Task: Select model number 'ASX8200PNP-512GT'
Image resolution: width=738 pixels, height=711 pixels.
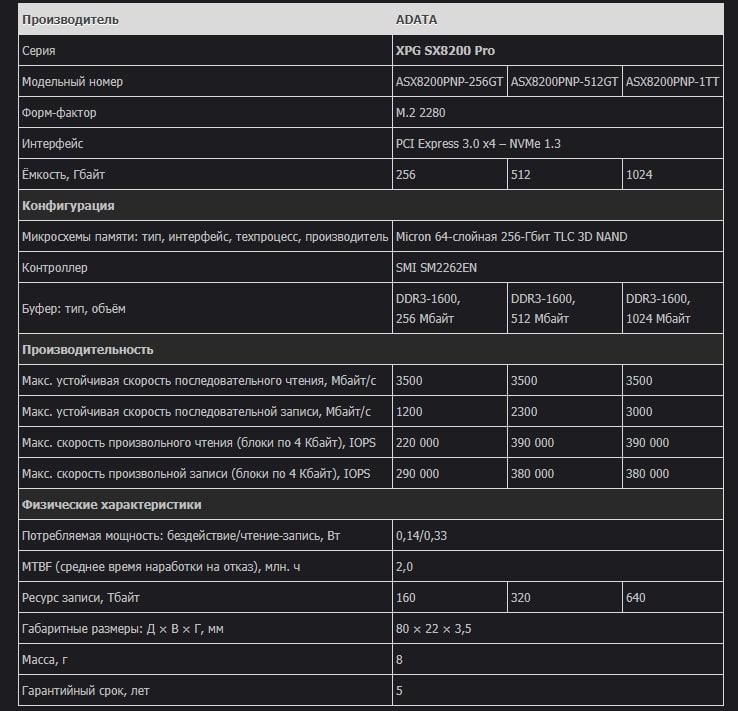Action: coord(564,82)
